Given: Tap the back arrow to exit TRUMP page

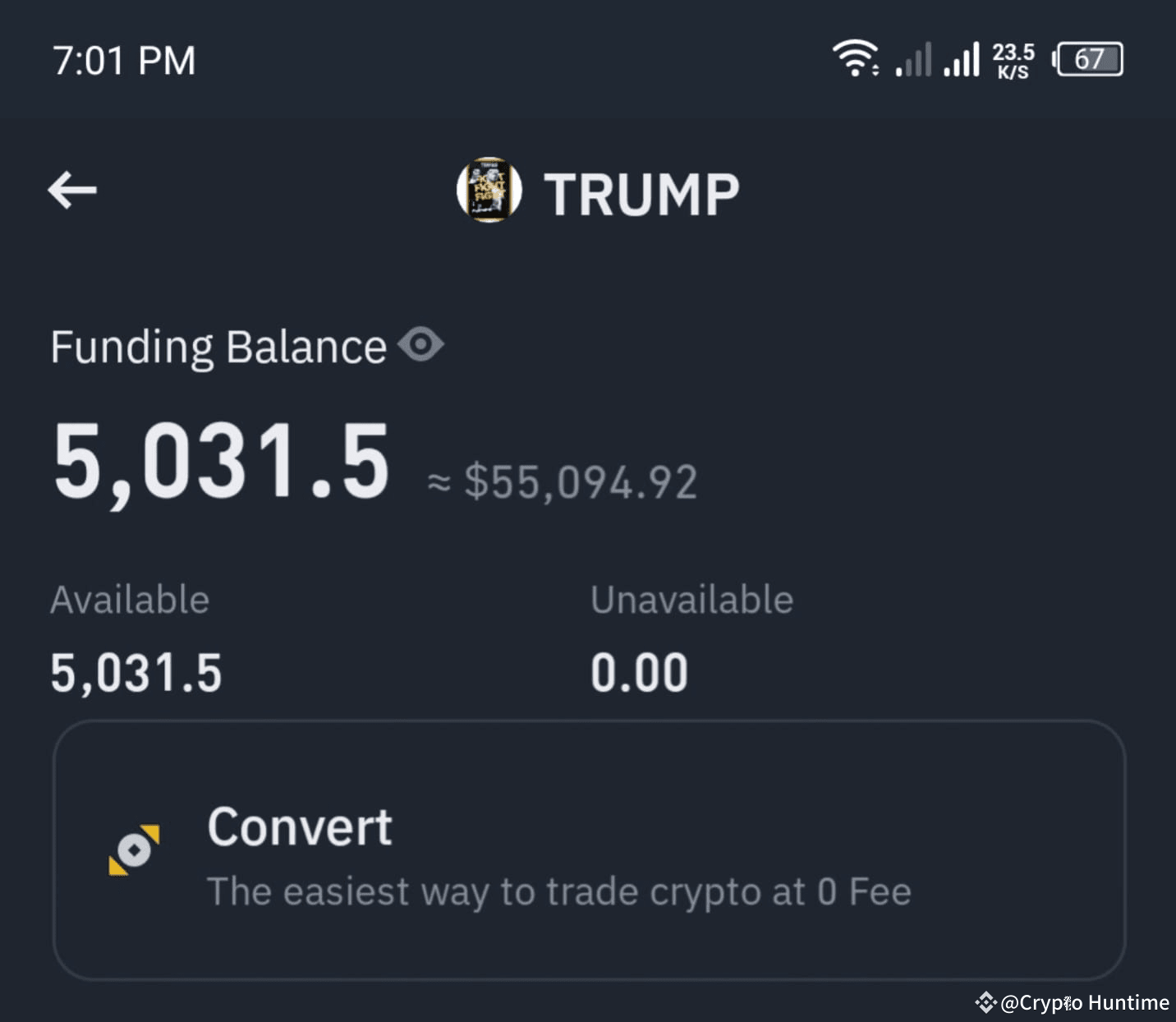Looking at the screenshot, I should pos(72,190).
